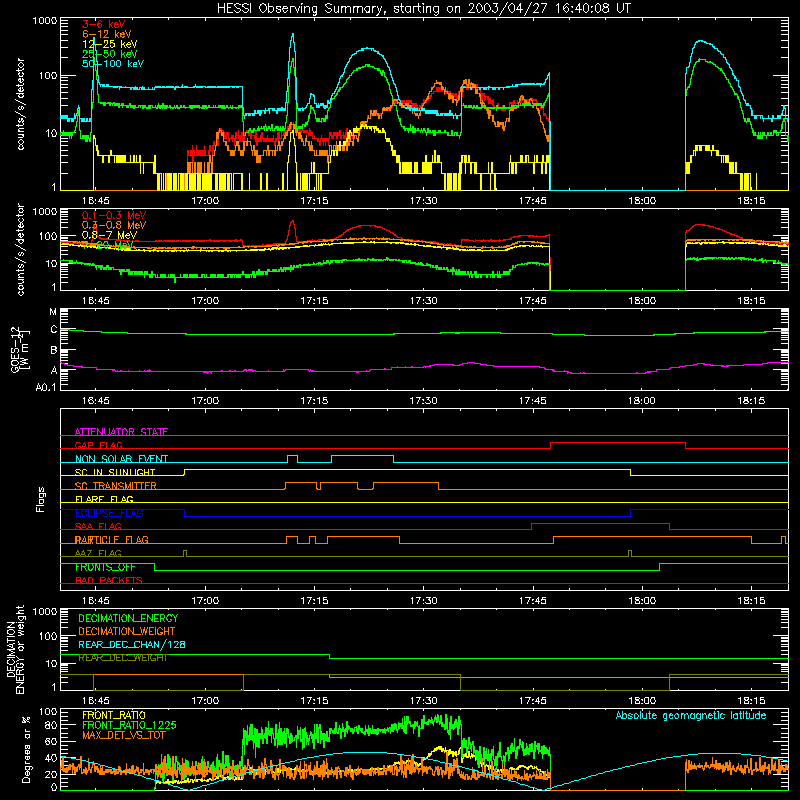Click the SC_IN_SUNLIGHT flag label
The width and height of the screenshot is (800, 800).
(115, 472)
